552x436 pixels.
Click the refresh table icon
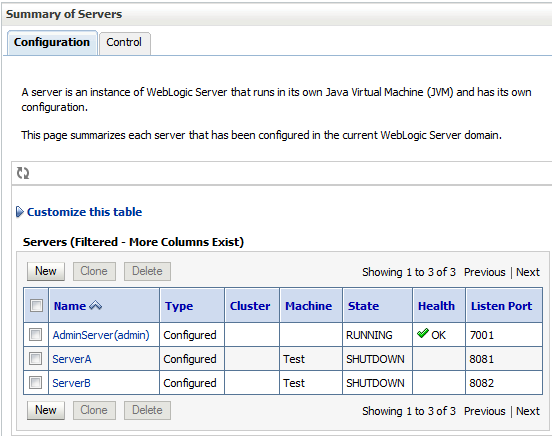click(x=23, y=173)
